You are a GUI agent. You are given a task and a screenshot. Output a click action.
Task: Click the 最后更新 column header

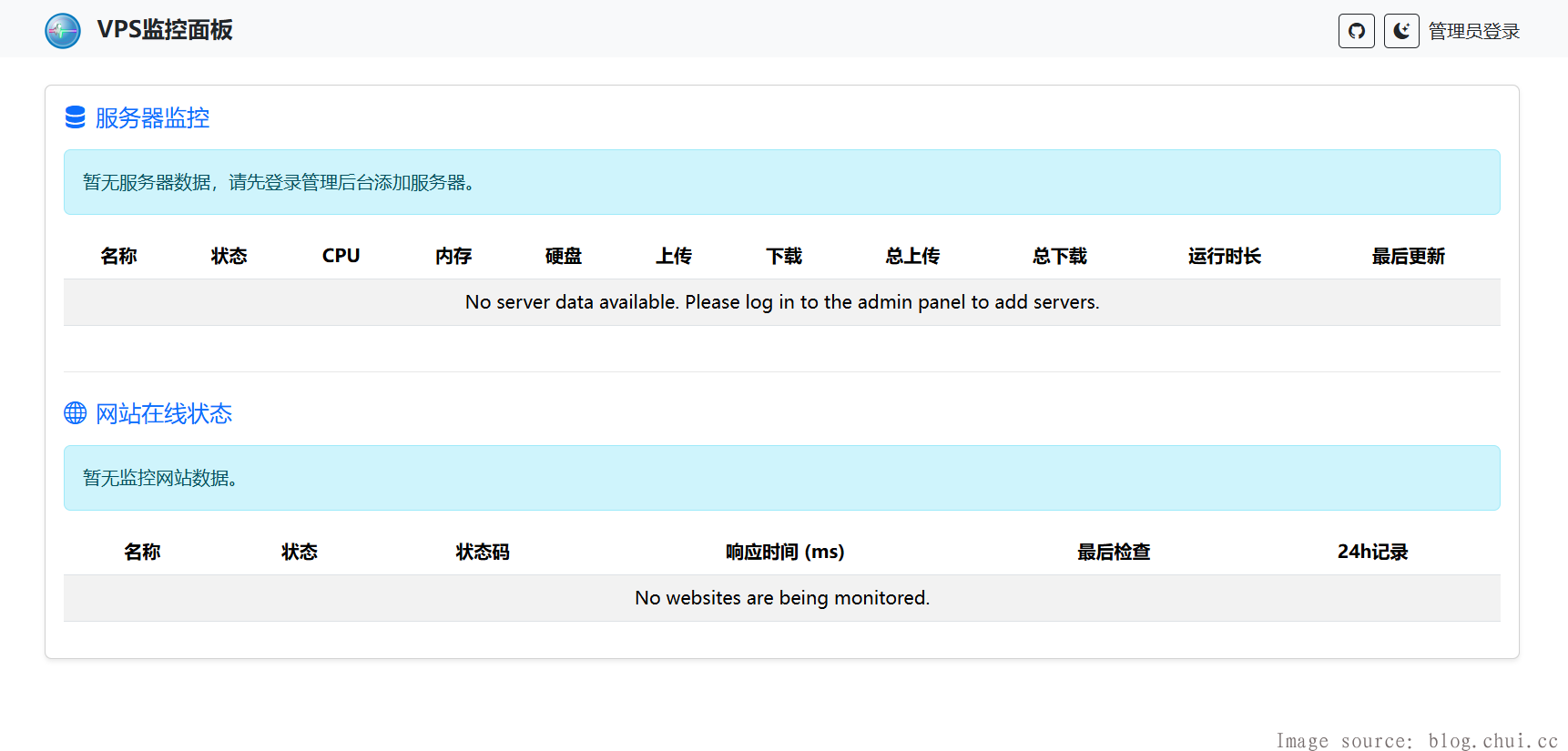click(x=1409, y=256)
